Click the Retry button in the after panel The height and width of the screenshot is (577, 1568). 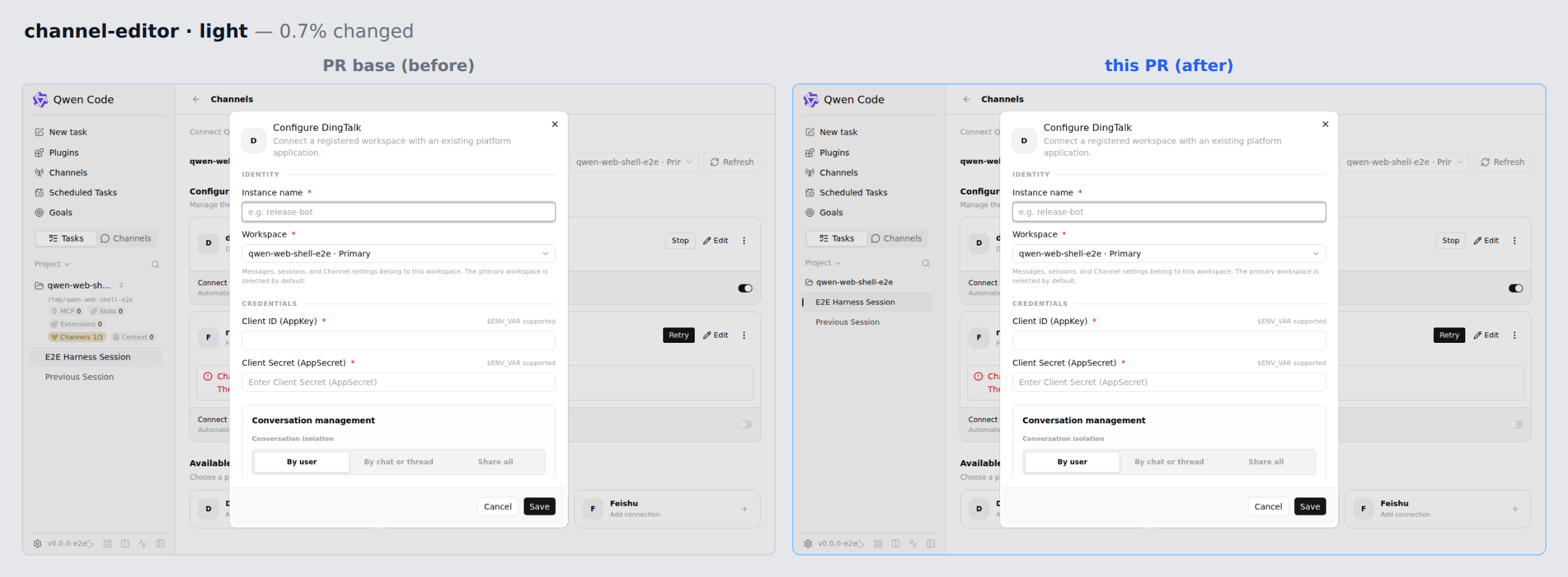(1449, 335)
